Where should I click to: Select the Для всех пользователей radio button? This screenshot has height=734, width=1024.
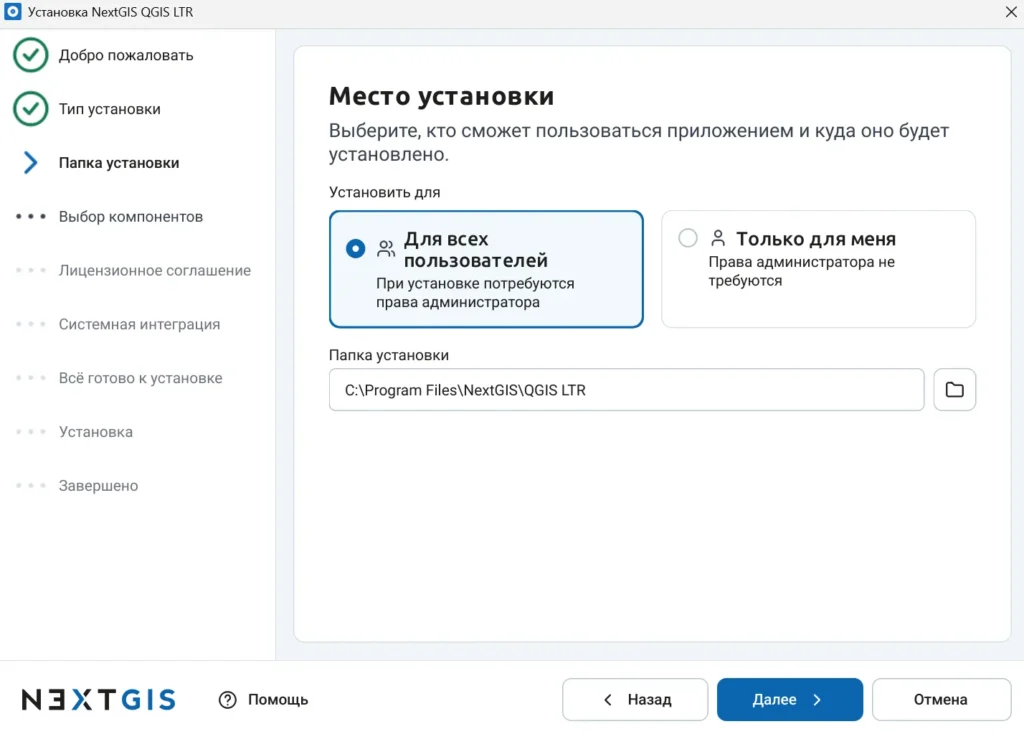tap(355, 249)
